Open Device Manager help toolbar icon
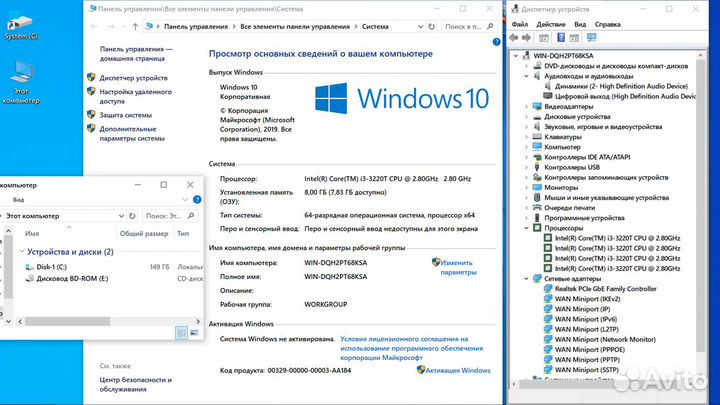The height and width of the screenshot is (405, 720). (x=561, y=38)
